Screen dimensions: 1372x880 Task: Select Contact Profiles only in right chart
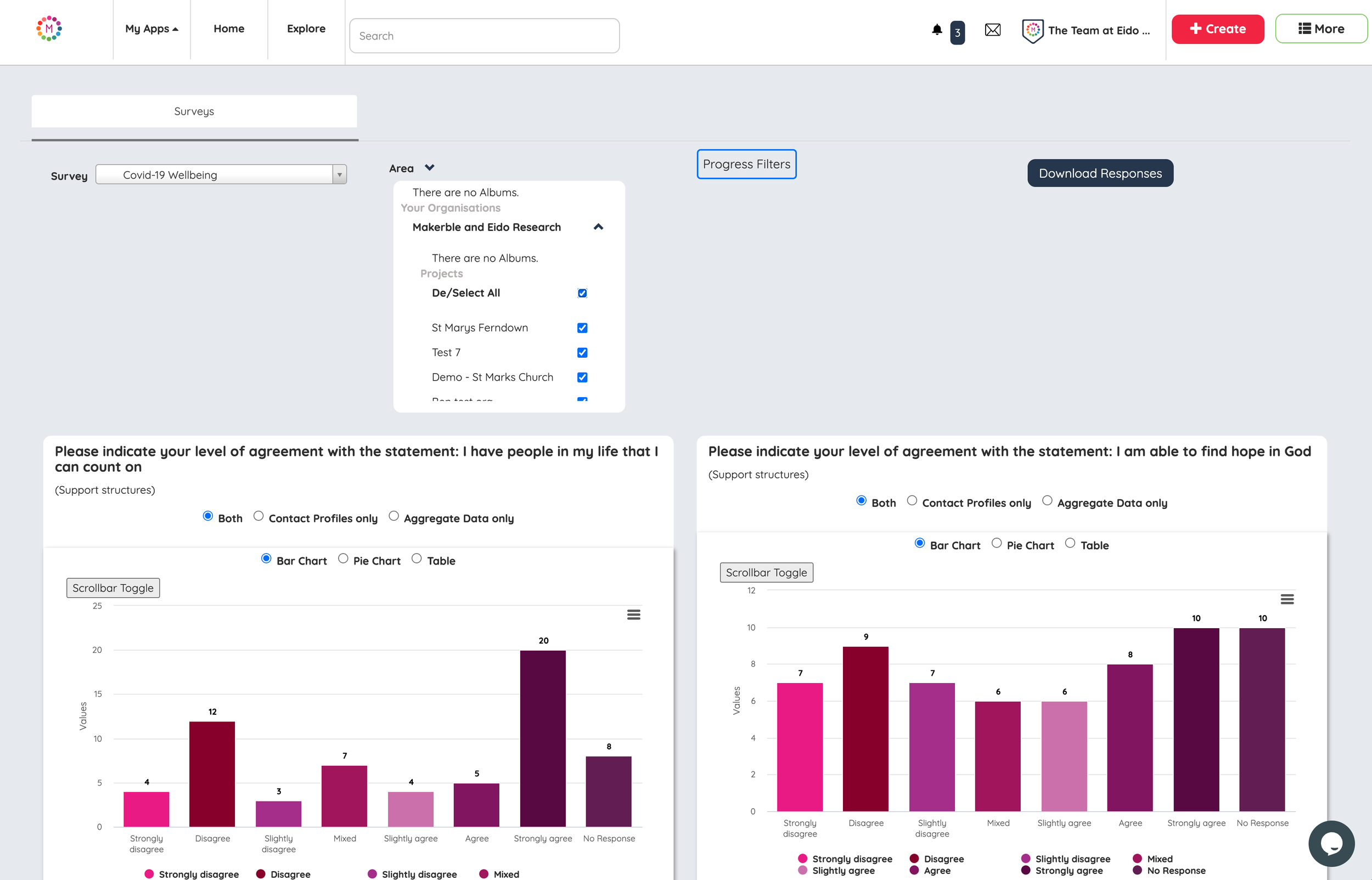point(912,500)
